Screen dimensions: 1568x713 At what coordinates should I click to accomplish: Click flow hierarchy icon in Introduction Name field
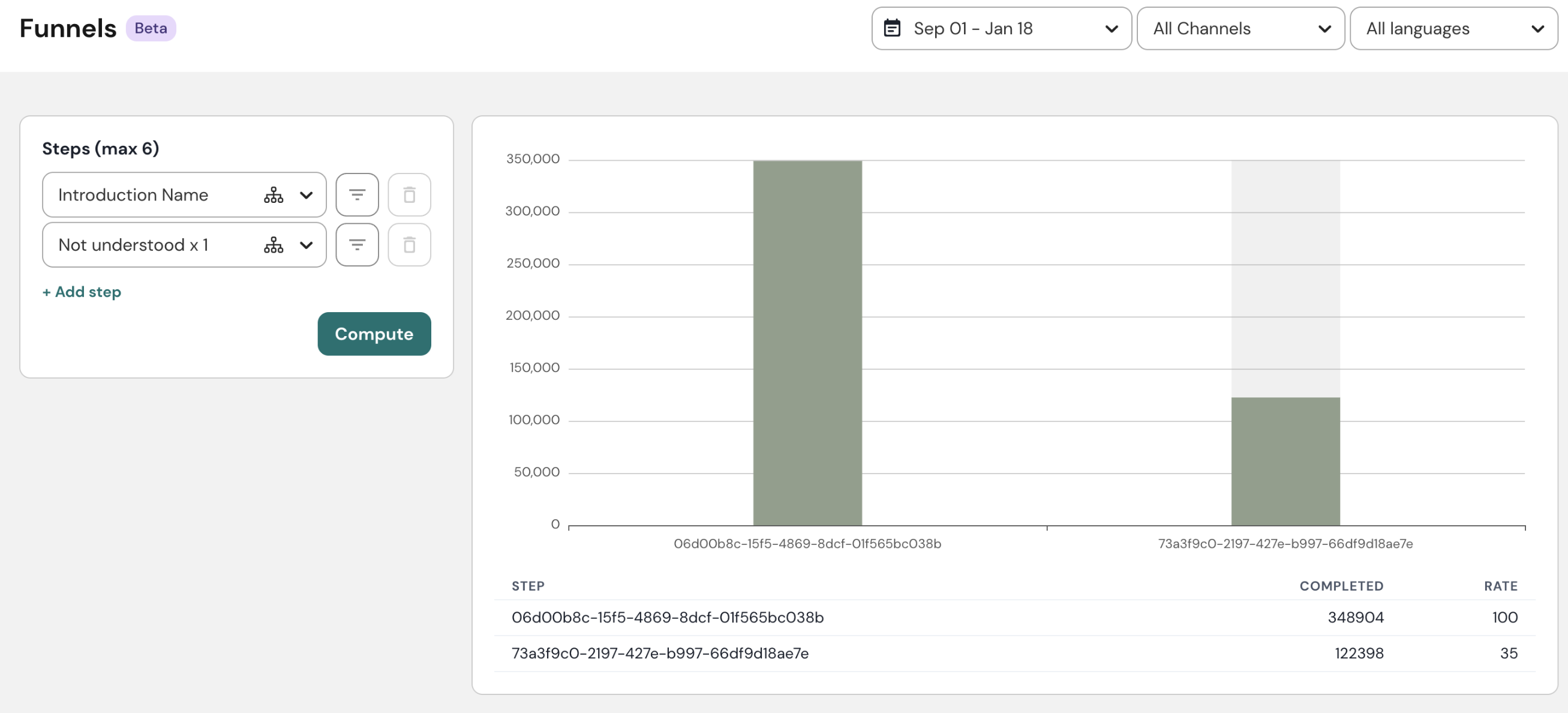(x=274, y=195)
